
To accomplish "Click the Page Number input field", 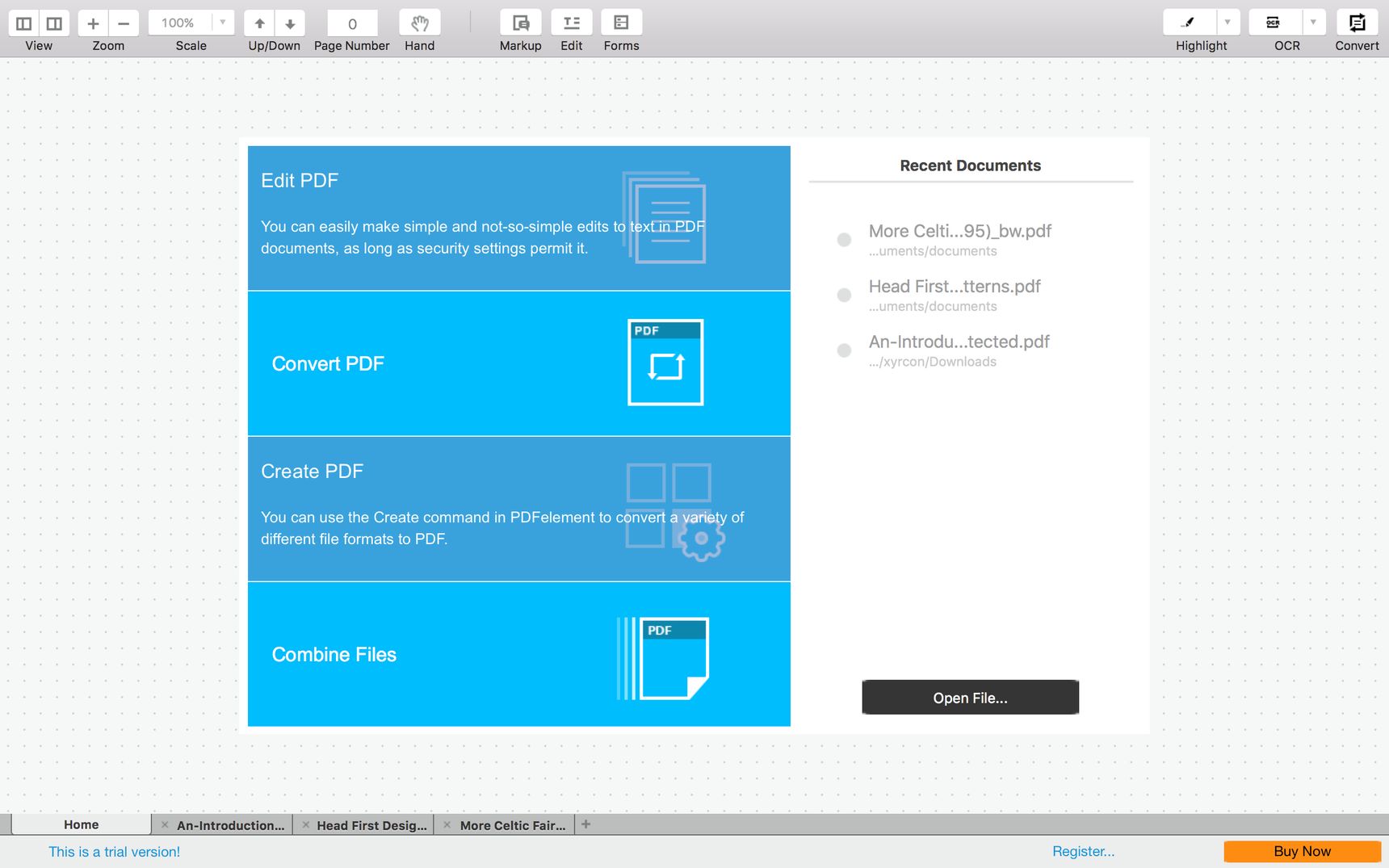I will [x=352, y=23].
